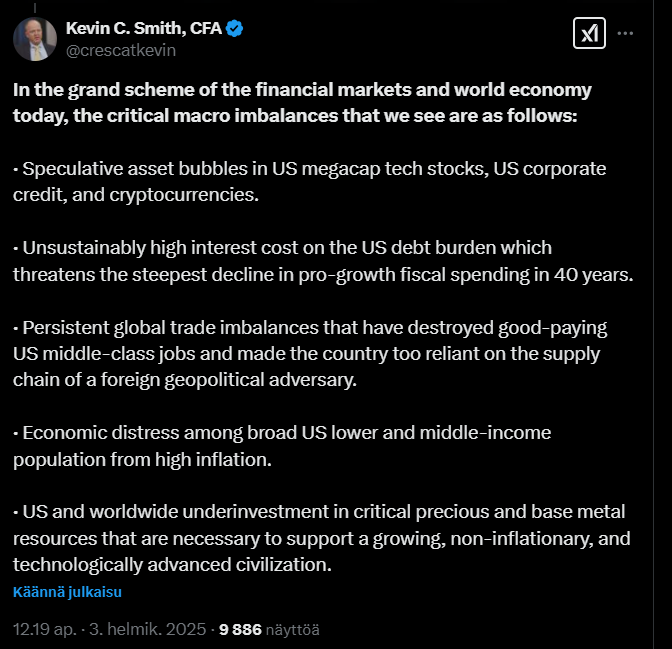
Task: Open the 12.19 ap. timestamp link
Action: coord(45,629)
